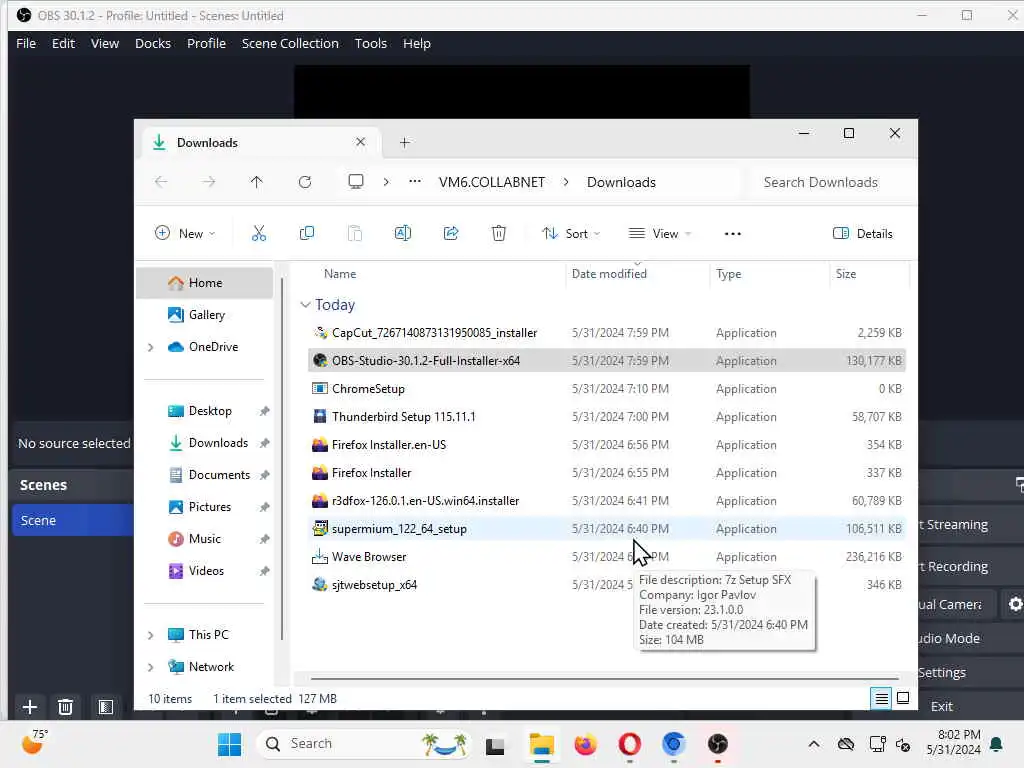Unpin Documents from Quick access

(264, 475)
